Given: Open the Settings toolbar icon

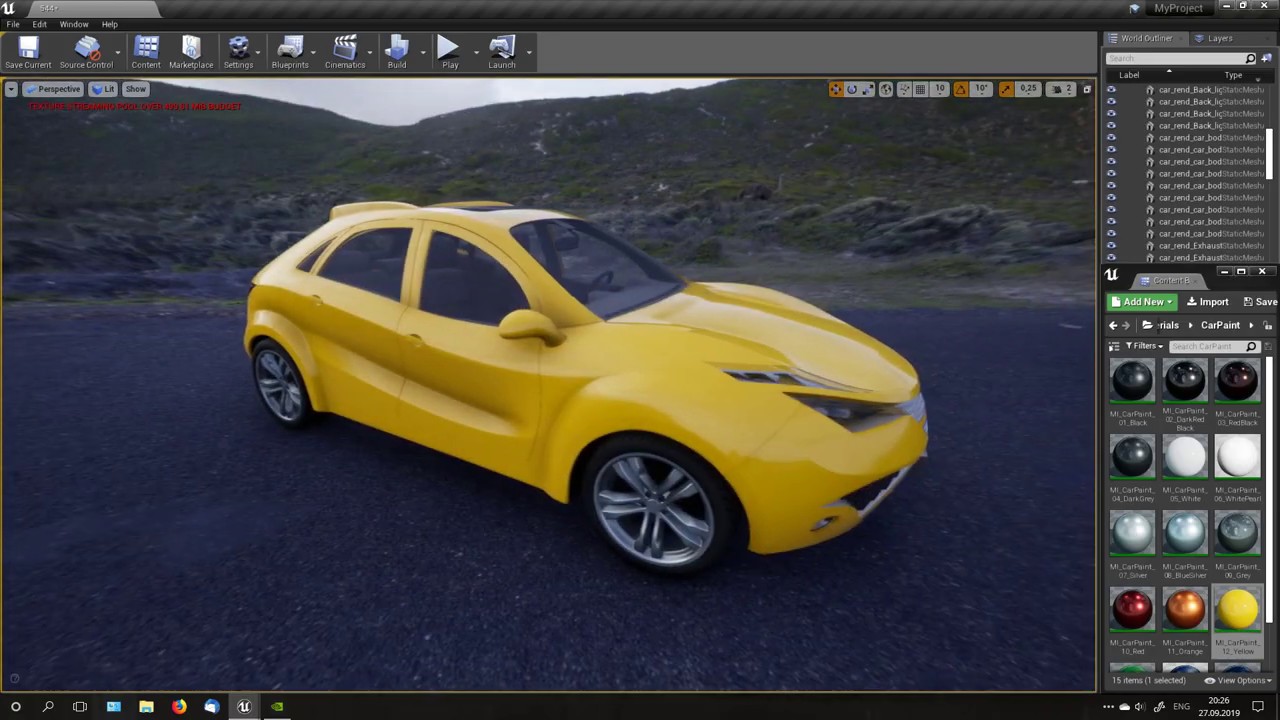Looking at the screenshot, I should [238, 53].
